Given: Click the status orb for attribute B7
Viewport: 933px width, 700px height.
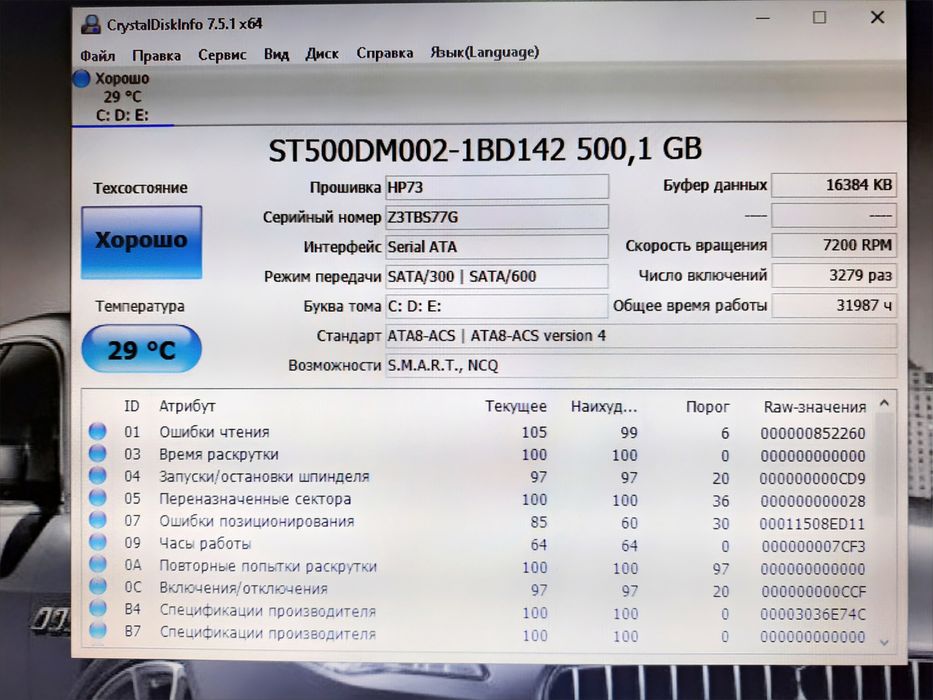Looking at the screenshot, I should [98, 630].
